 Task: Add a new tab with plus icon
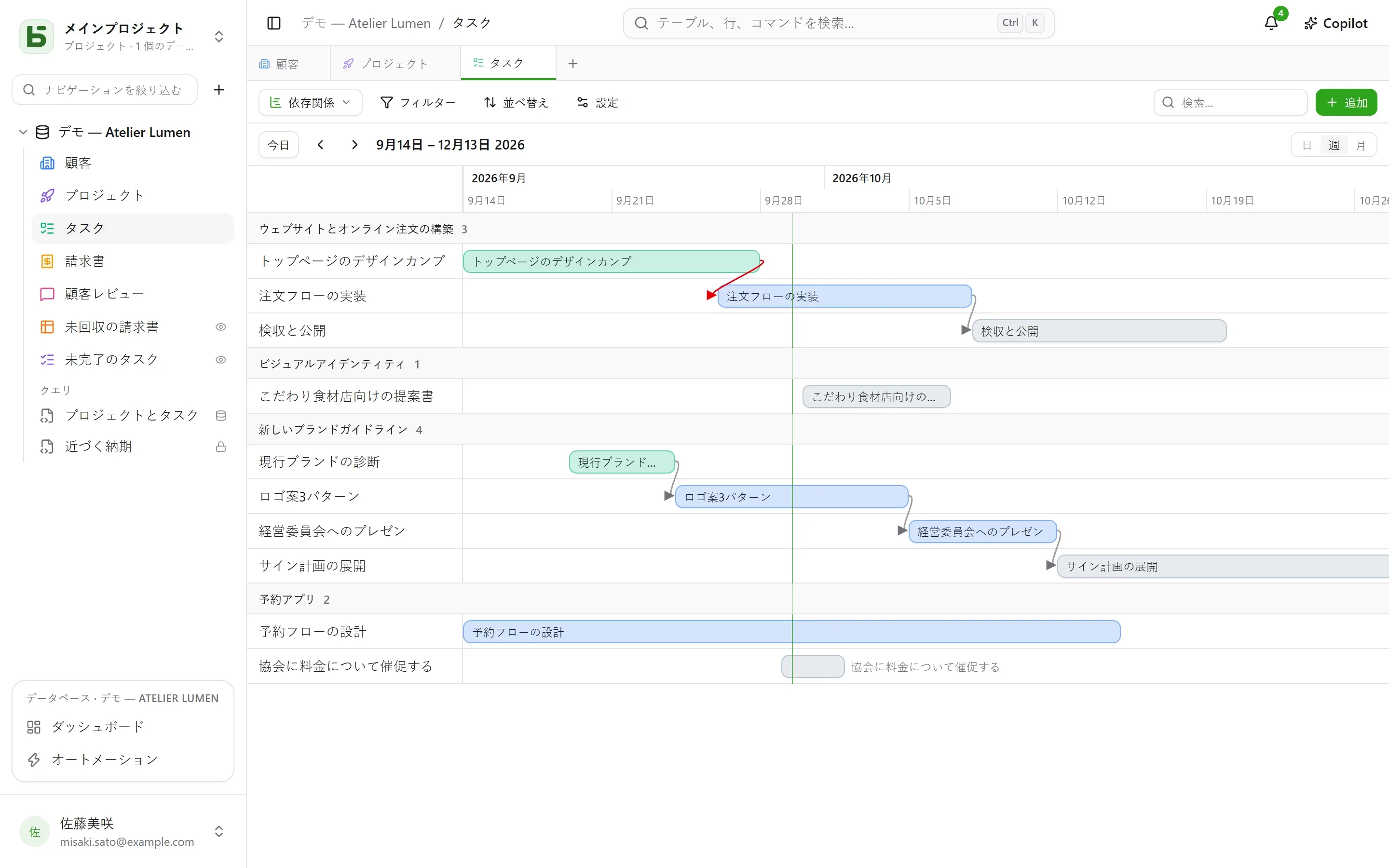coord(572,64)
